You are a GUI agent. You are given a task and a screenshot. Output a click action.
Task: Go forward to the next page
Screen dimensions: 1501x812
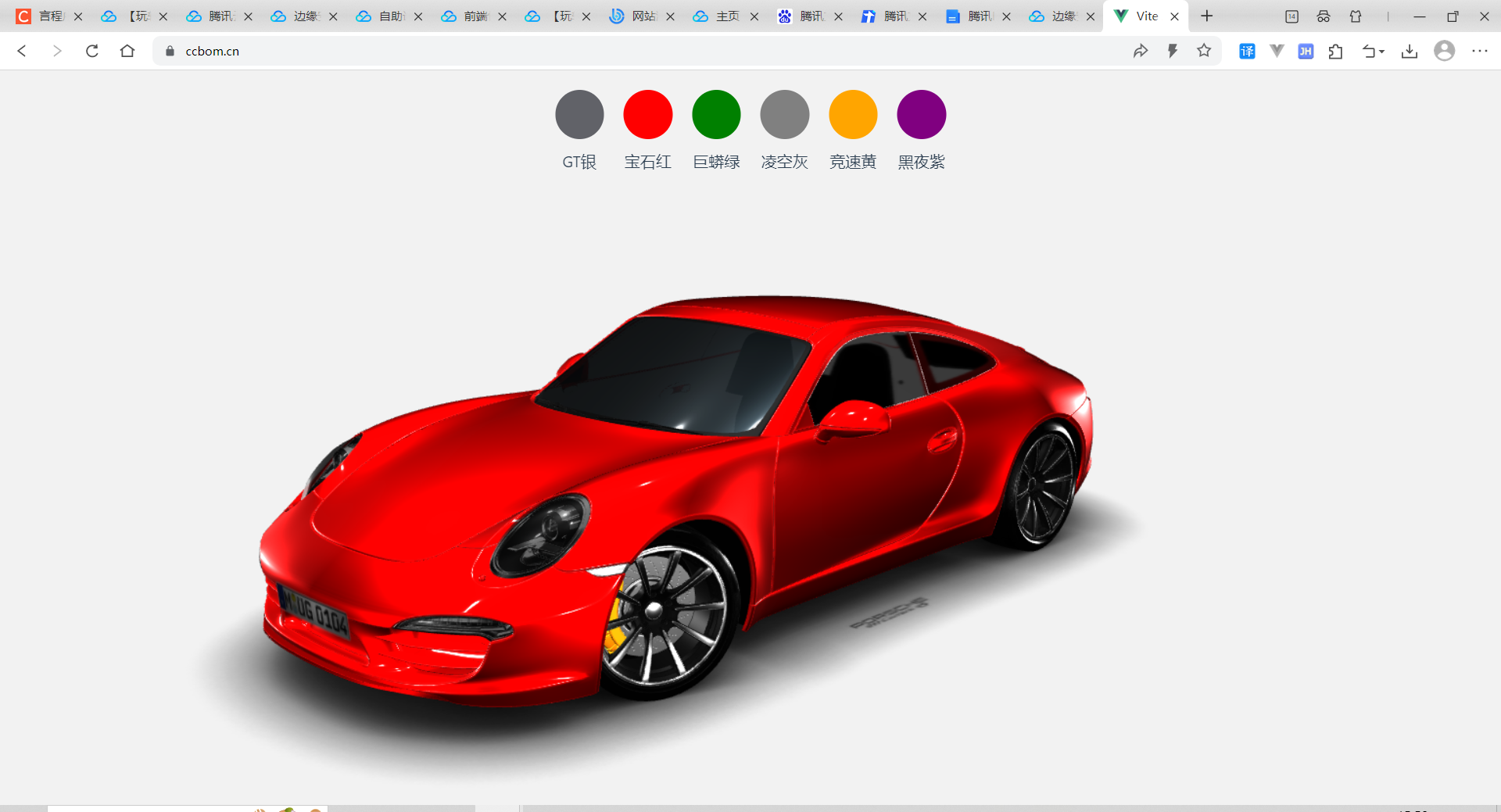(56, 51)
